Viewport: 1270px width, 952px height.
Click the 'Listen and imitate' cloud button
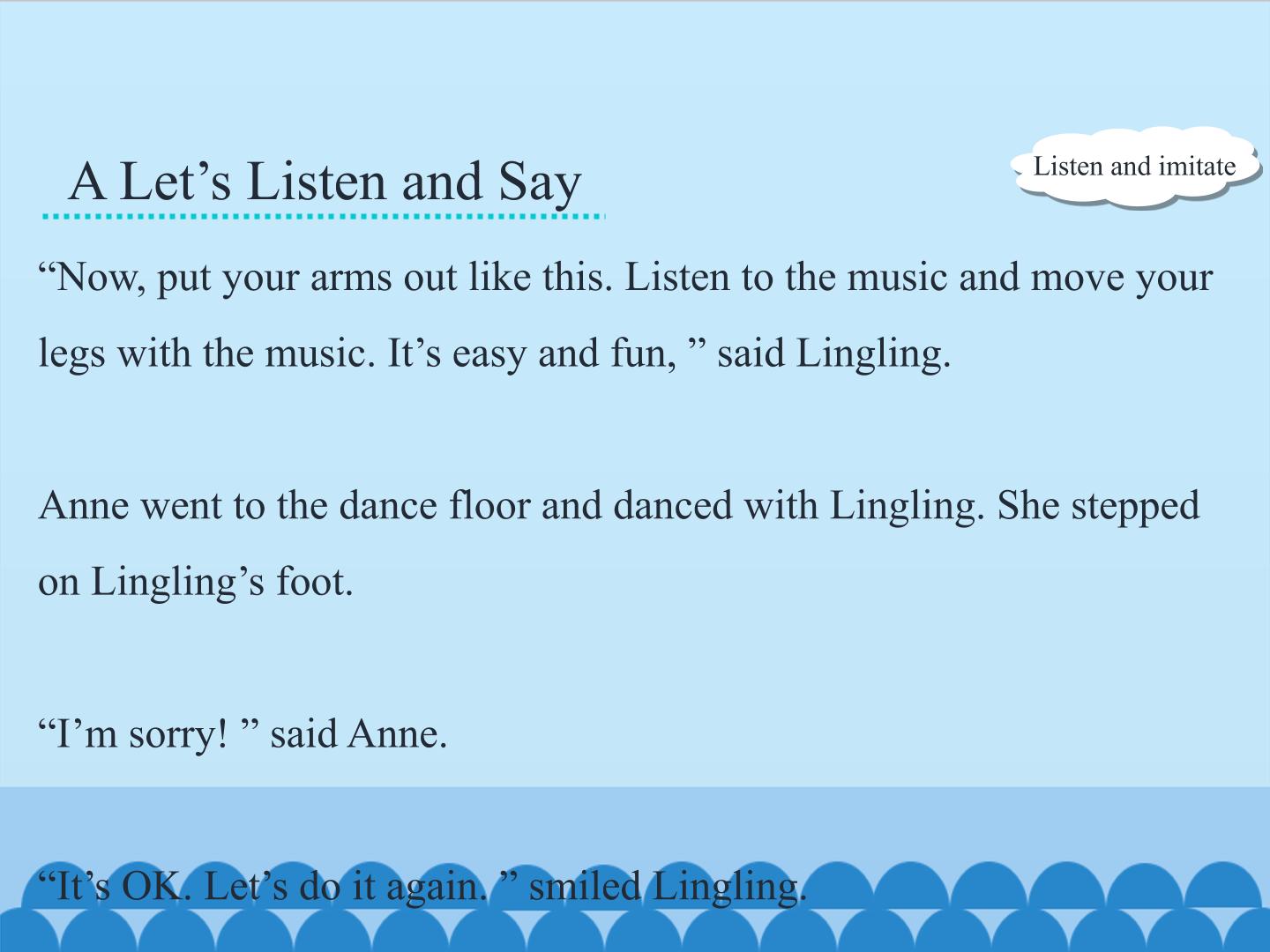[x=1136, y=167]
